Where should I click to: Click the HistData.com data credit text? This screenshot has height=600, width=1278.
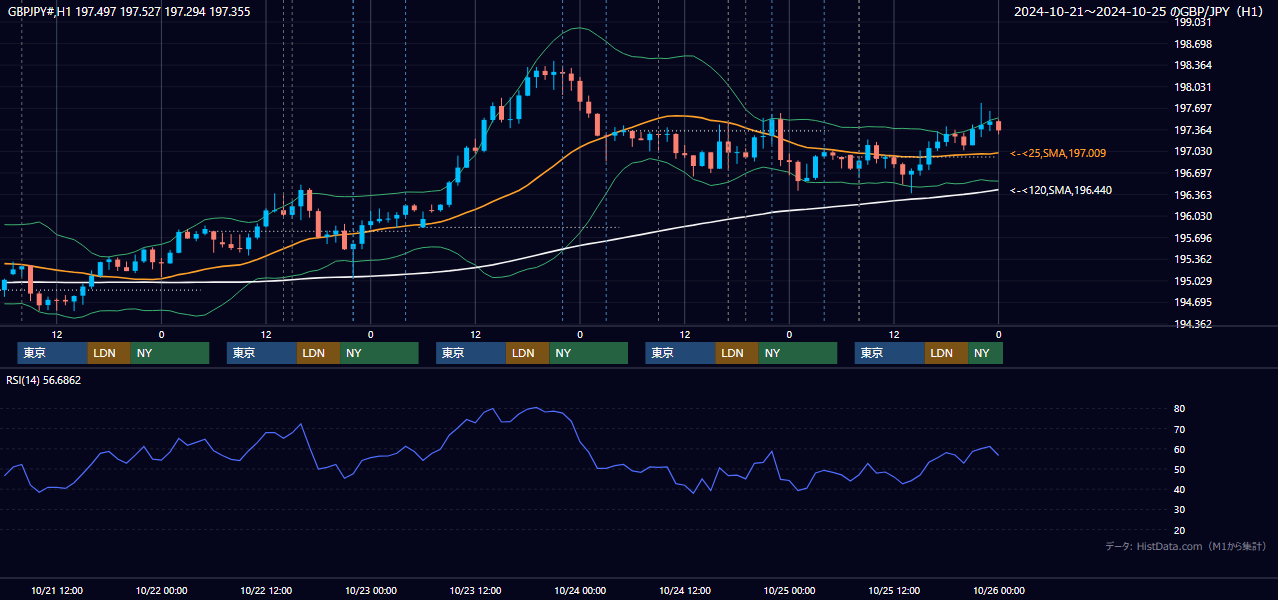click(1186, 546)
